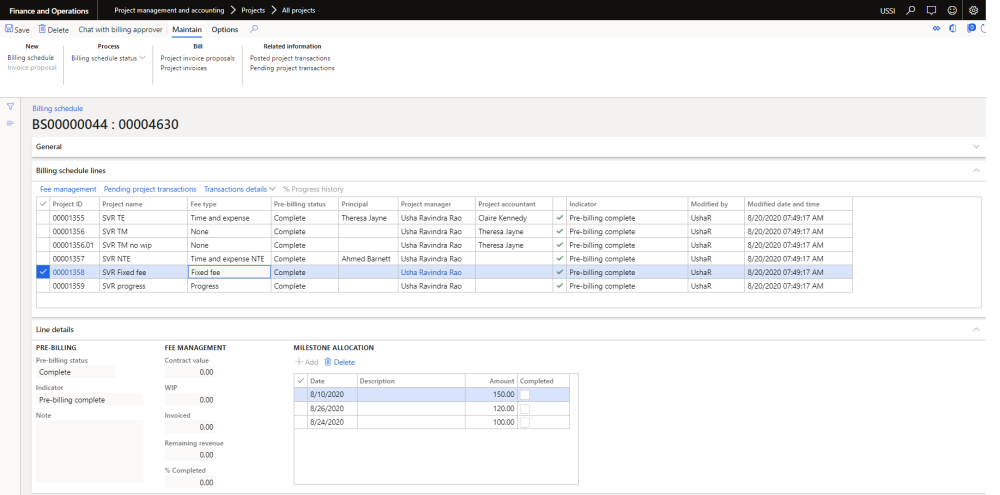This screenshot has height=495, width=1000.
Task: Open Billing schedule status dropdown
Action: [x=108, y=58]
